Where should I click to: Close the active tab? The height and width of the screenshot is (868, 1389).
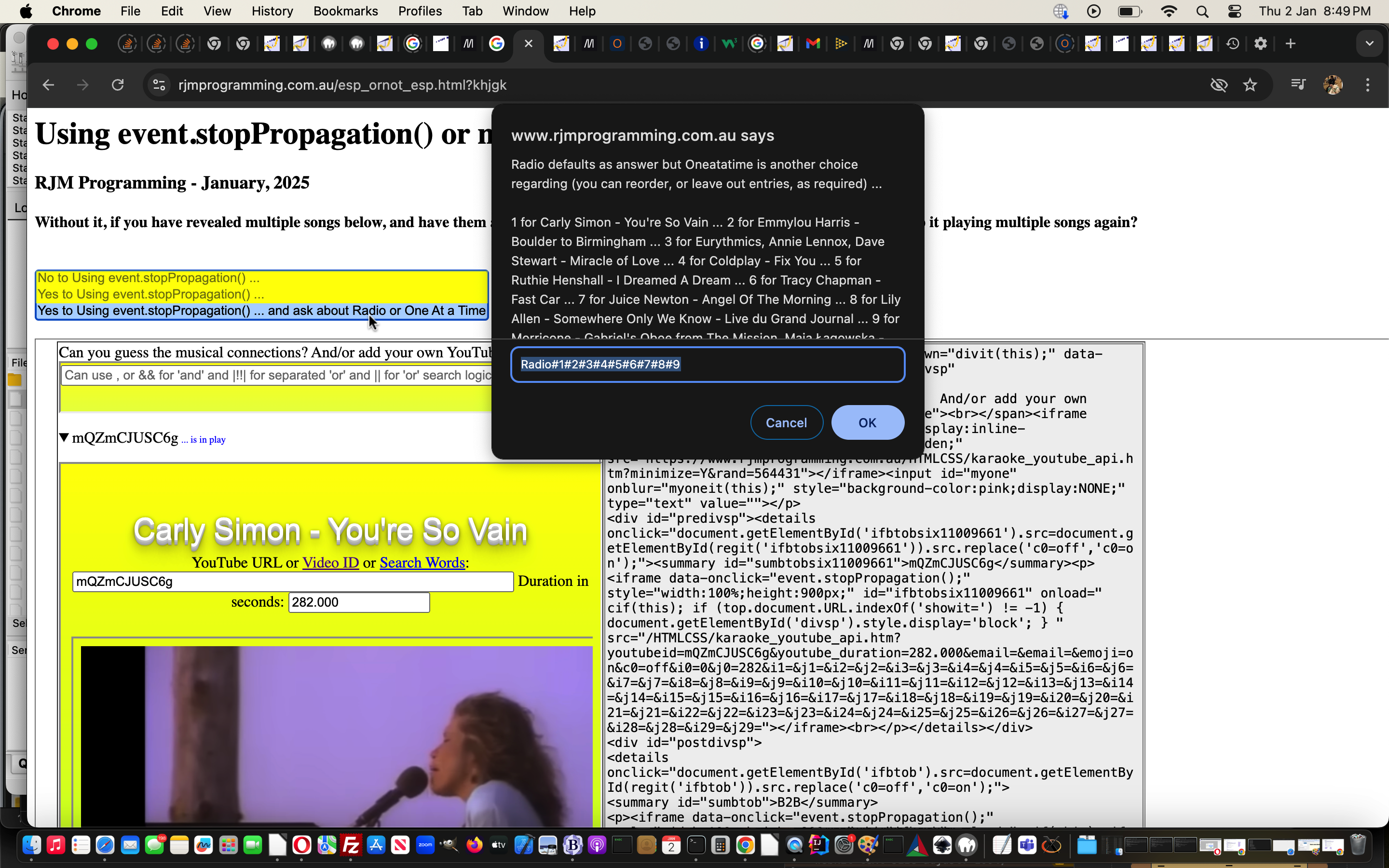click(x=529, y=43)
